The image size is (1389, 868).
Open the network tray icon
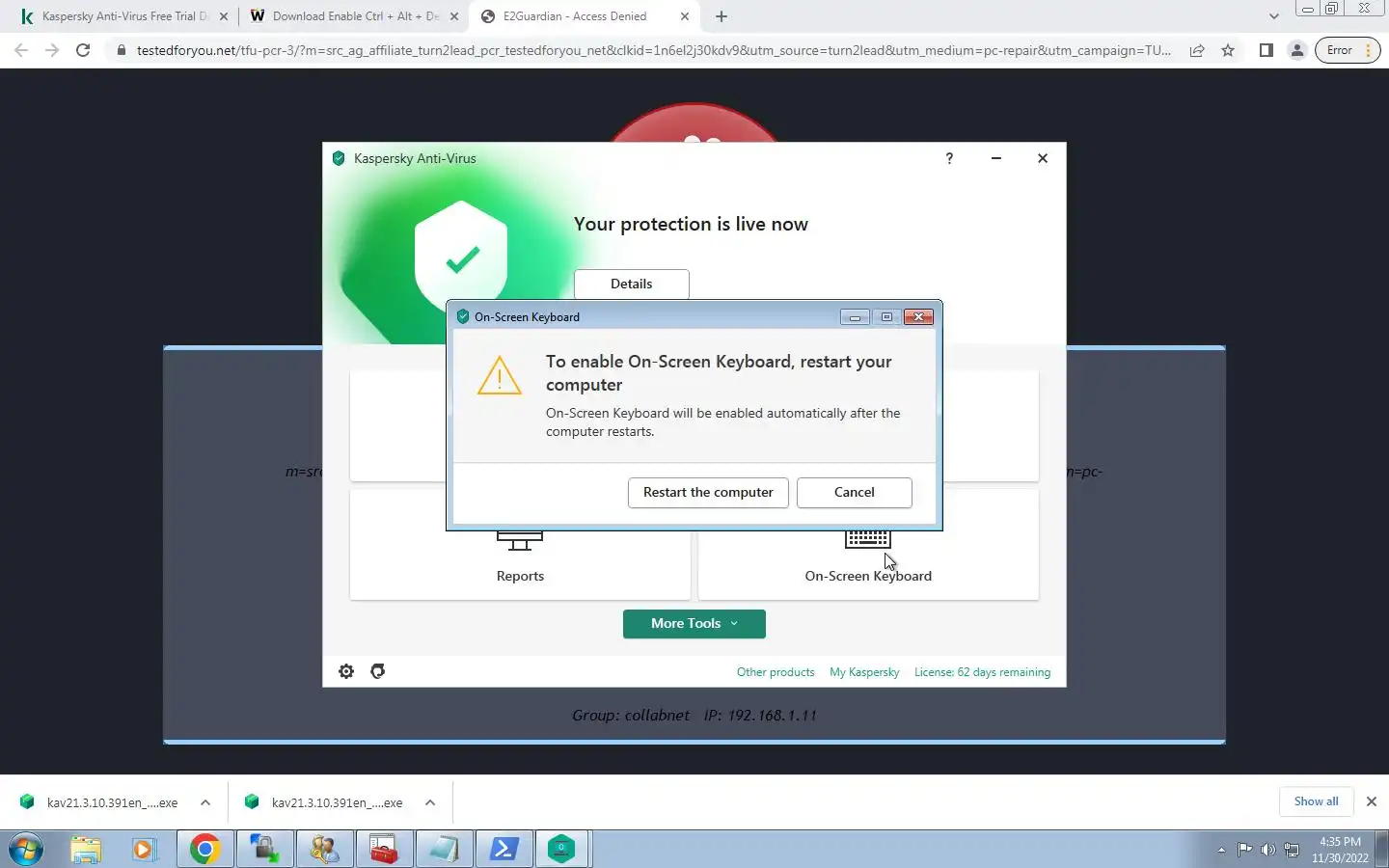1292,850
